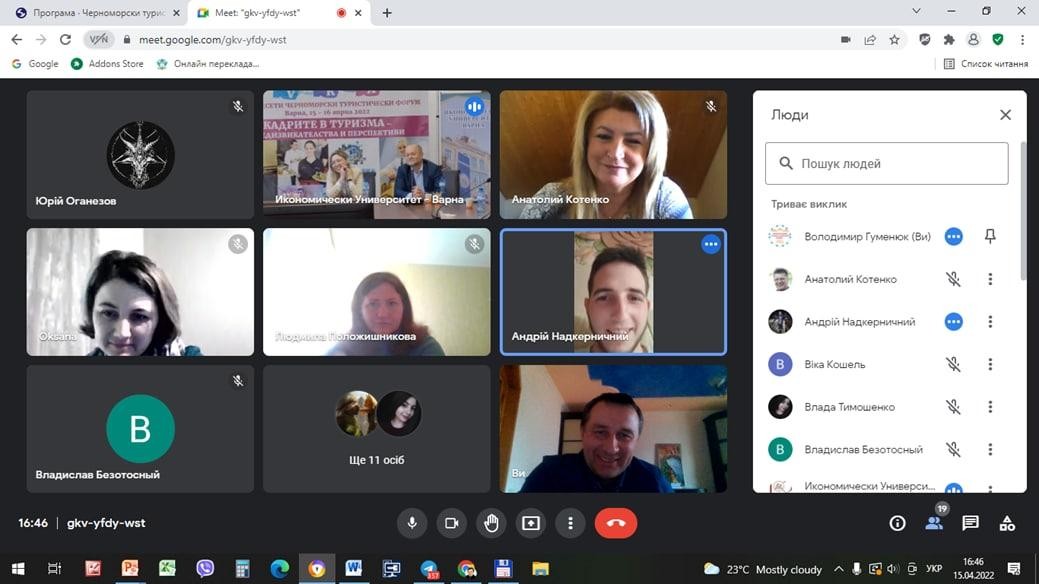Leave the call with red hang-up button
Viewport: 1039px width, 584px height.
pos(616,523)
